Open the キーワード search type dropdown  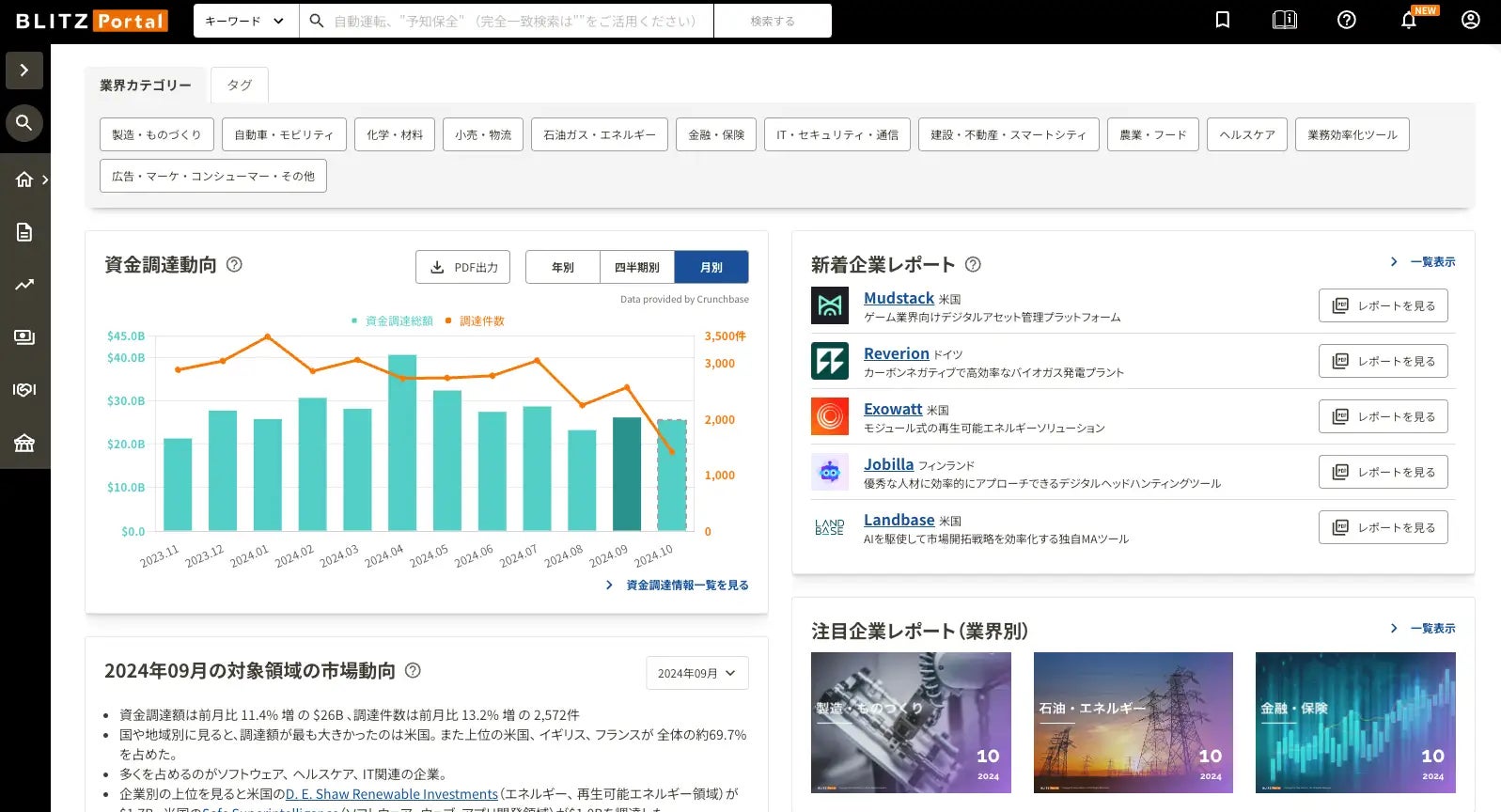[x=245, y=21]
